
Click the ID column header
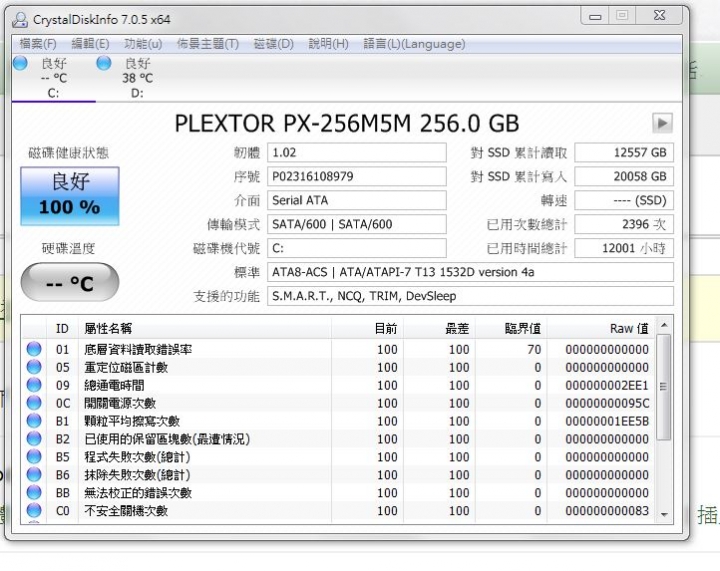coord(62,328)
